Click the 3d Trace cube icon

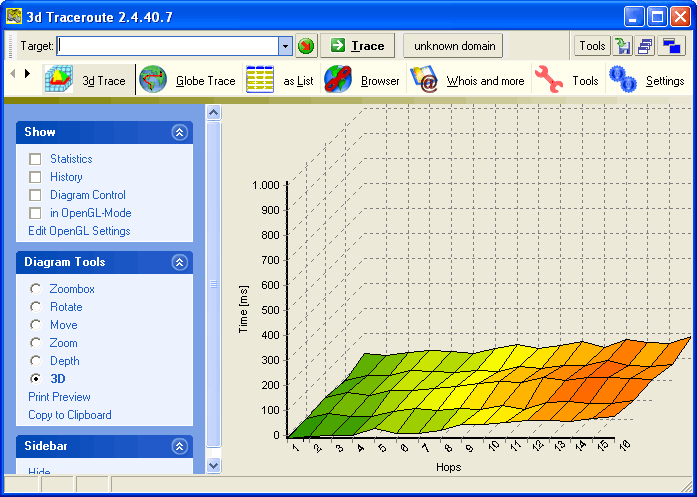59,79
